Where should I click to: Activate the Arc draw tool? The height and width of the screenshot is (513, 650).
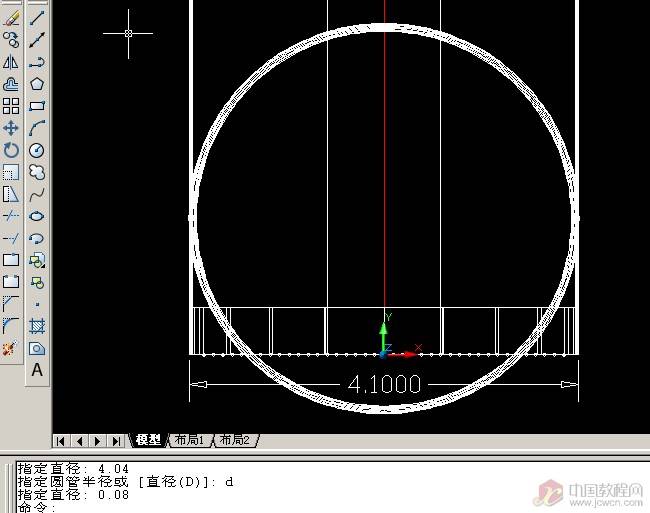pyautogui.click(x=37, y=128)
